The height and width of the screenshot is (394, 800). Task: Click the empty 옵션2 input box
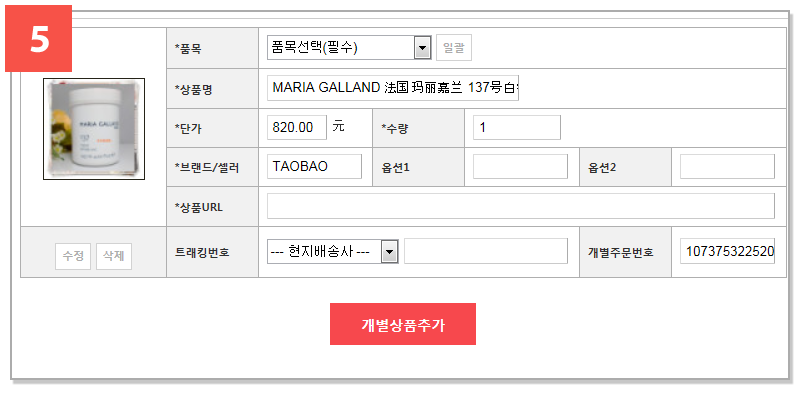[728, 167]
